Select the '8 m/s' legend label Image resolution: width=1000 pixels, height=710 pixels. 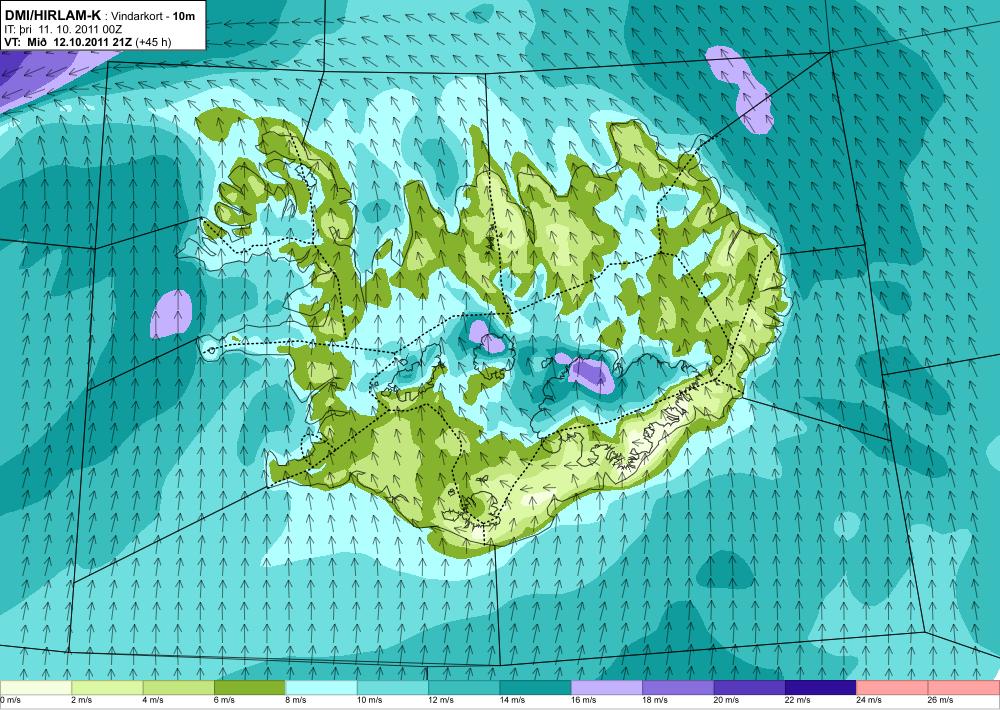296,700
